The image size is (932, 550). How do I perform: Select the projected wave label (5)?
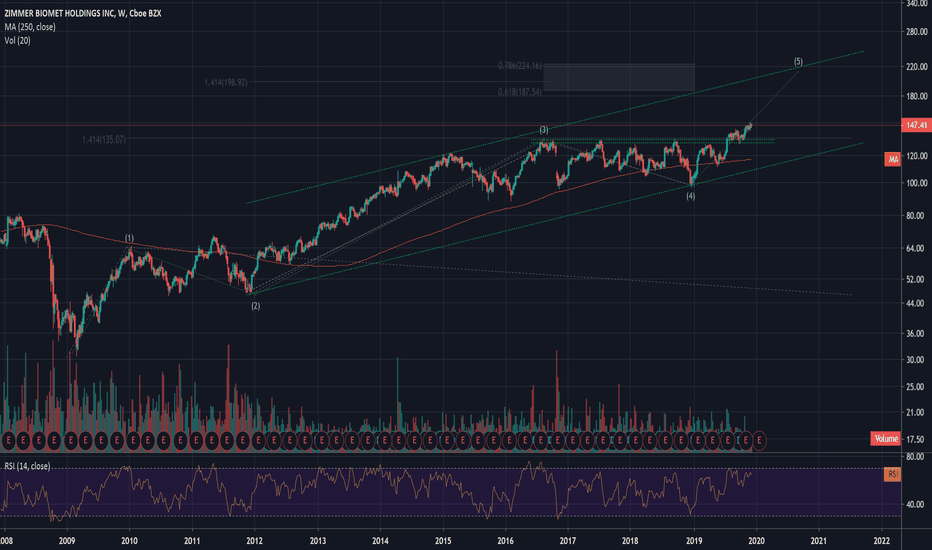tap(798, 61)
